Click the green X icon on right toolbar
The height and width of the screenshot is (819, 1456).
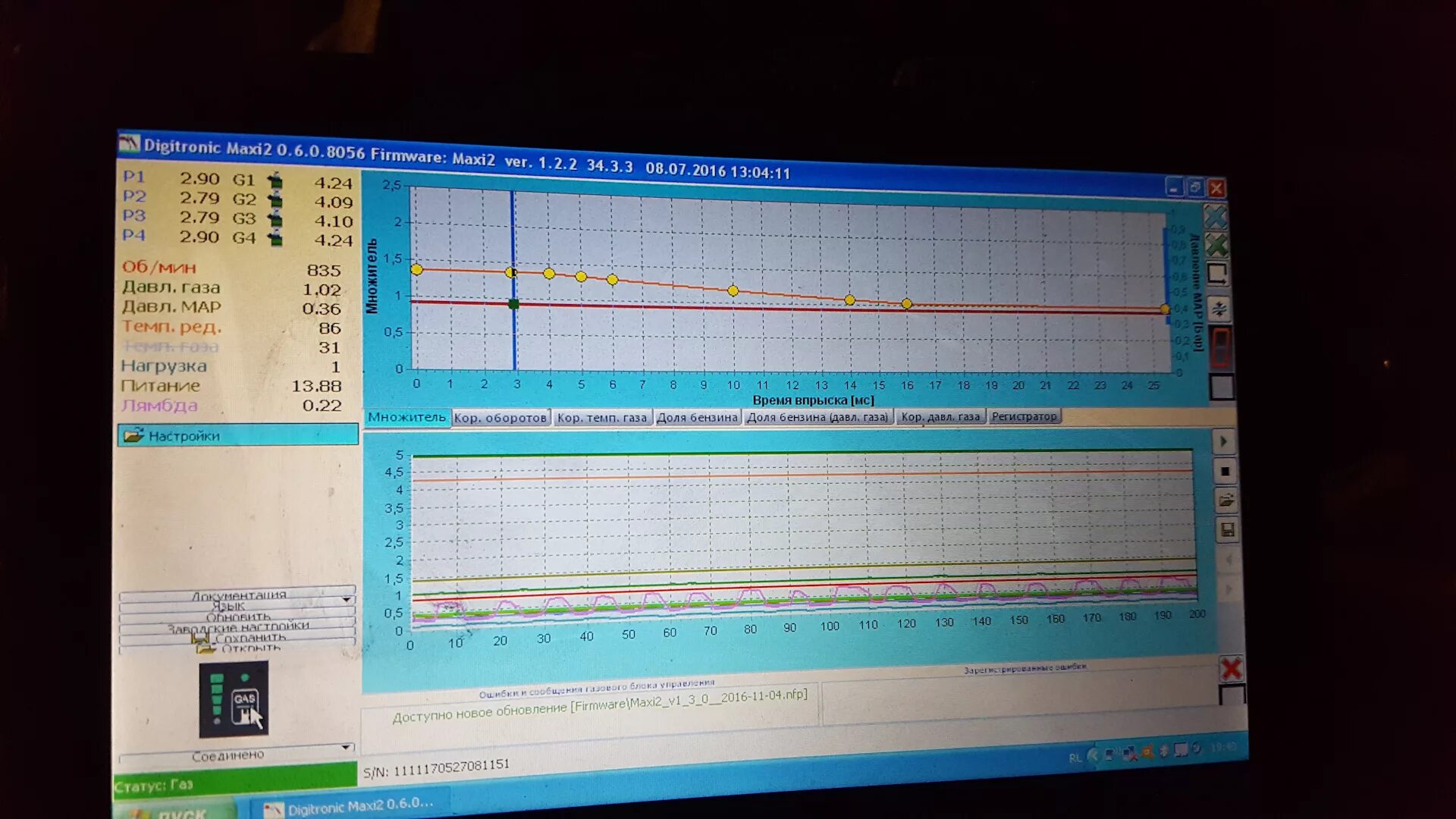pos(1216,245)
